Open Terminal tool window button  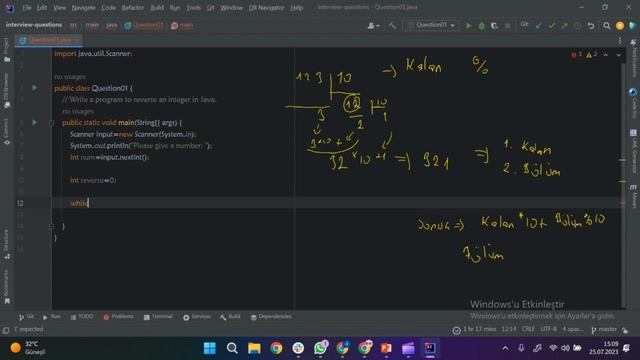(158, 317)
